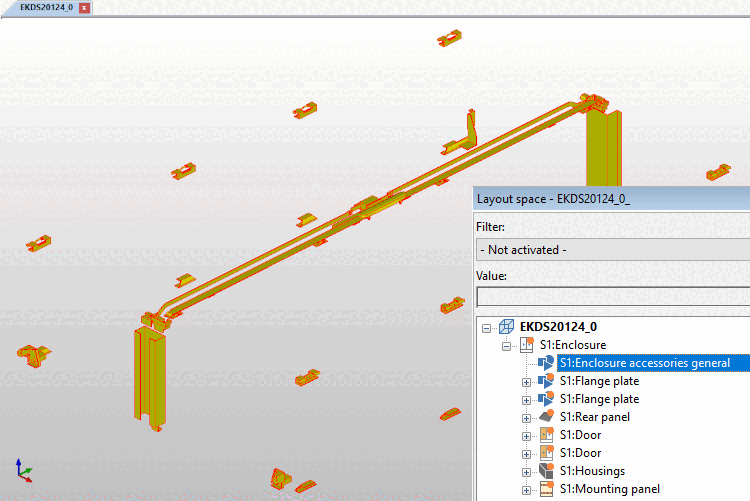The image size is (750, 501).
Task: Click the second Flange plate icon
Action: tap(546, 399)
